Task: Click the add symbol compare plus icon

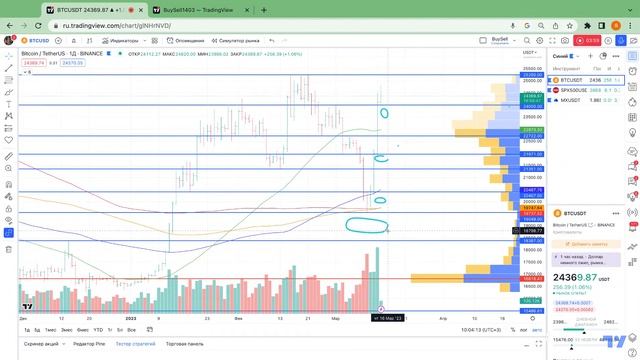Action: click(x=58, y=40)
